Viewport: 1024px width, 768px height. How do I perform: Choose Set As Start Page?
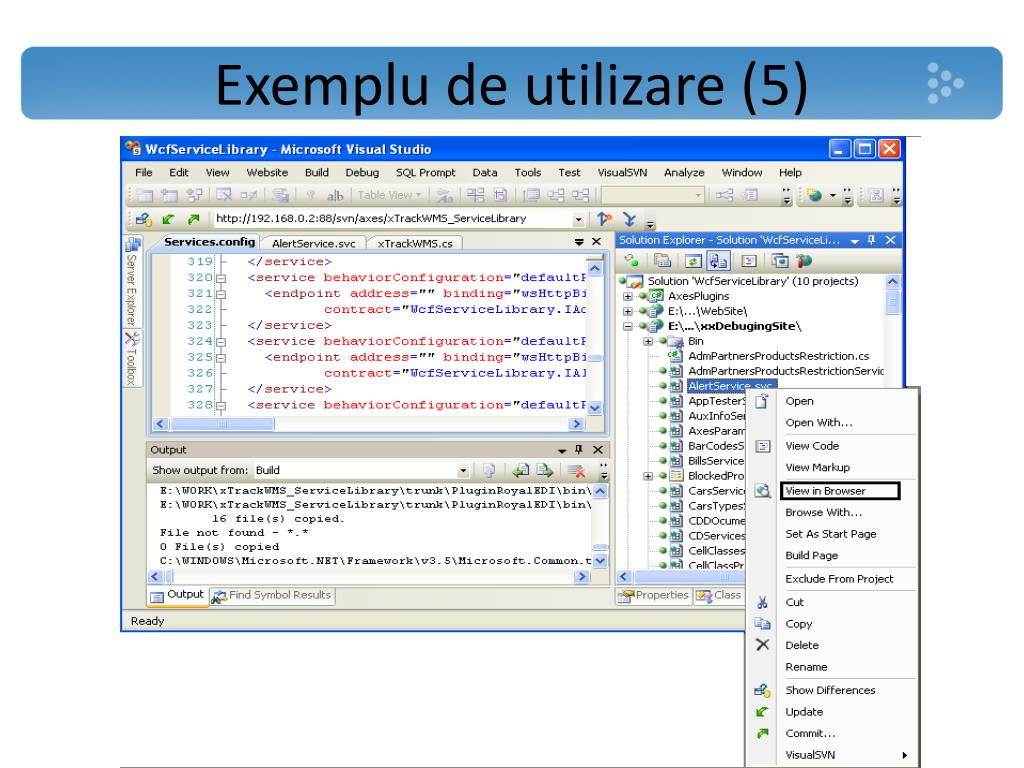(831, 534)
